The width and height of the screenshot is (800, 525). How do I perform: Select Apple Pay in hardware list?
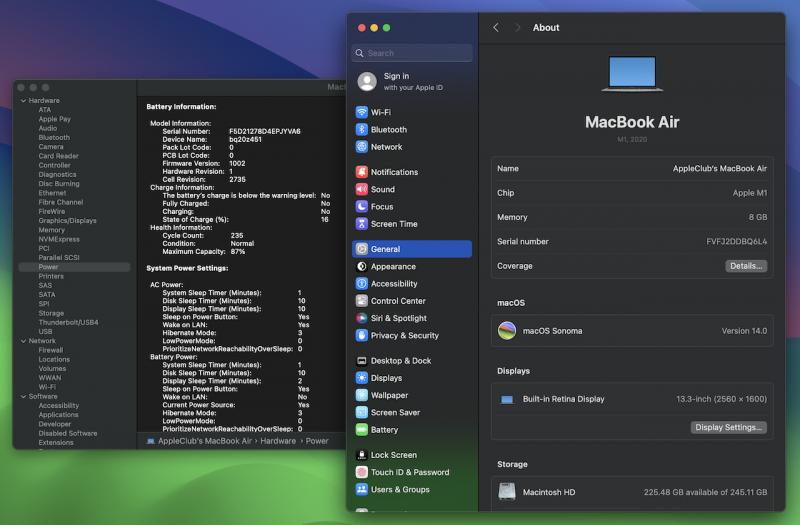(55, 119)
